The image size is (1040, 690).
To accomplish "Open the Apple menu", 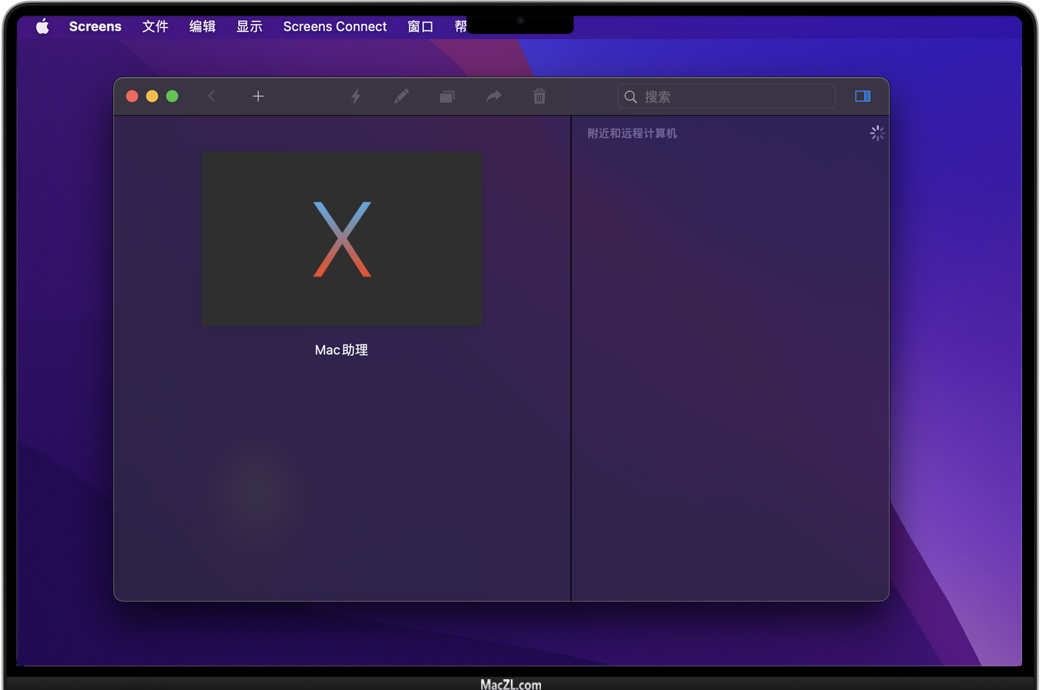I will click(42, 27).
